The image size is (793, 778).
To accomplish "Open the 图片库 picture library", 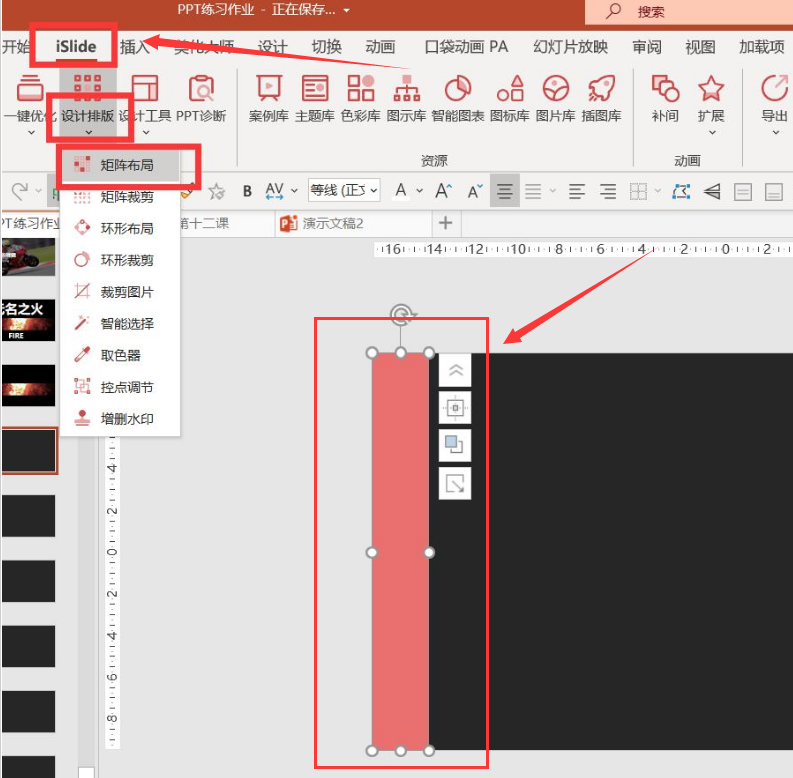I will [x=555, y=99].
